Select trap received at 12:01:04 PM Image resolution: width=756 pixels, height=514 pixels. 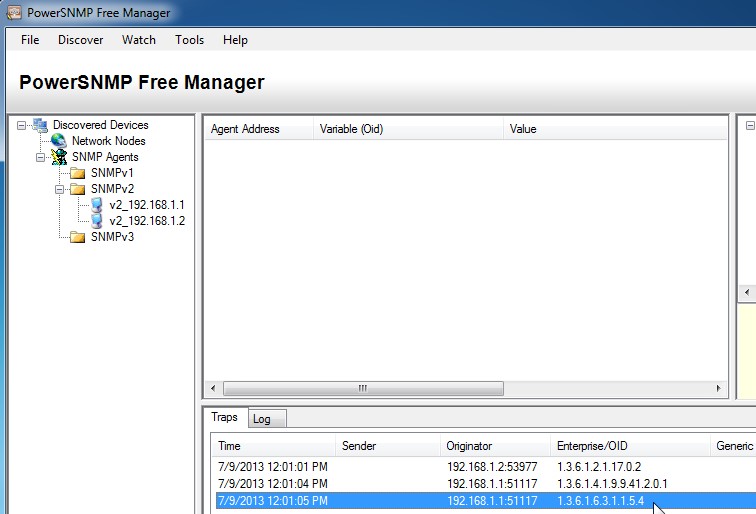coord(485,484)
